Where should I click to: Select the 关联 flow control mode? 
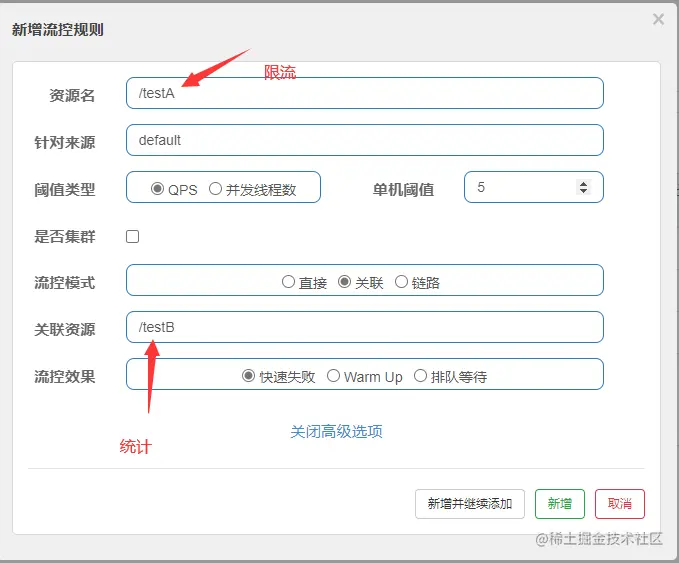[344, 282]
